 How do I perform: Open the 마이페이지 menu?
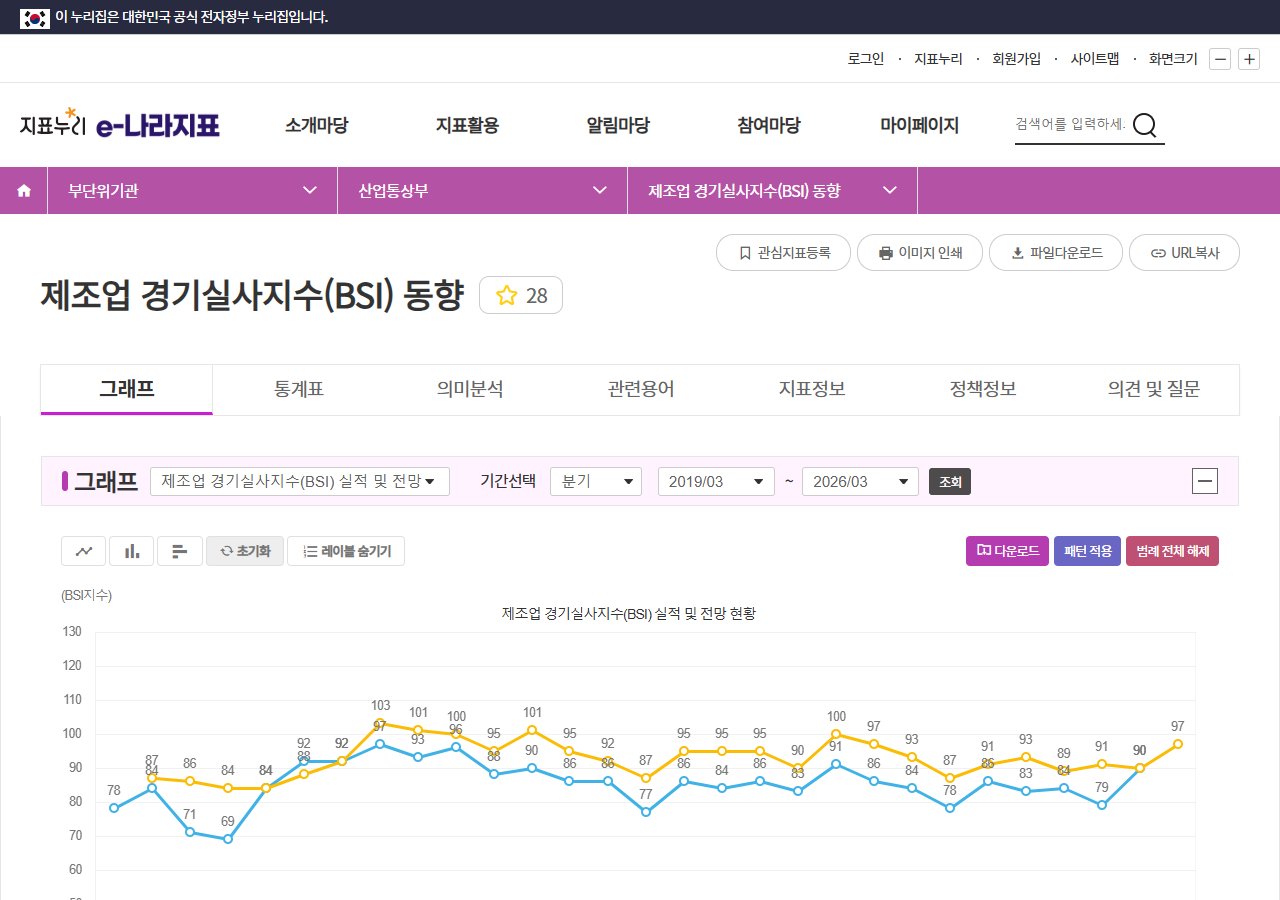(x=919, y=125)
